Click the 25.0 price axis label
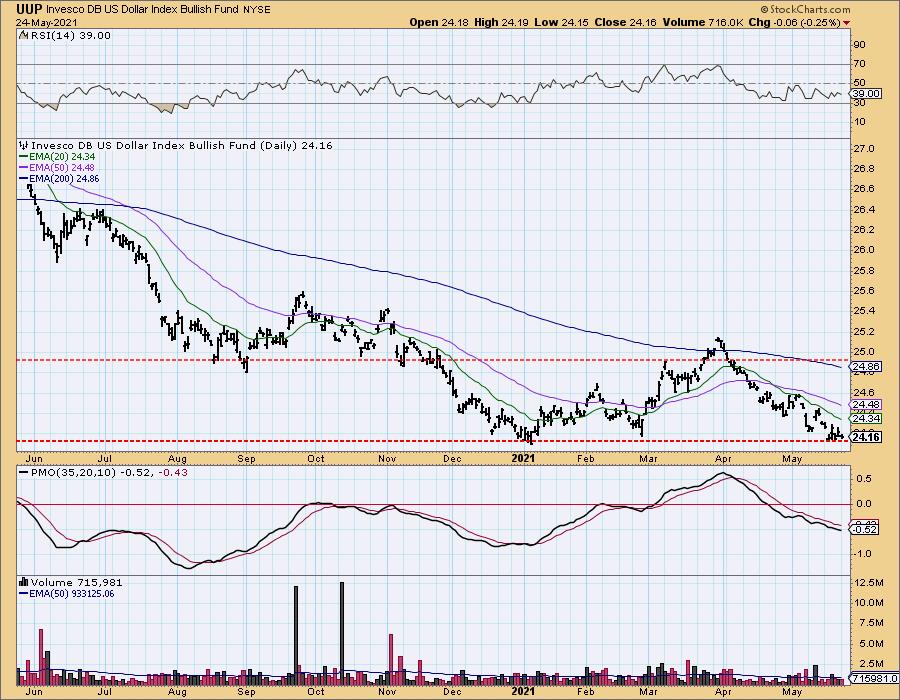Image resolution: width=900 pixels, height=700 pixels. 864,352
